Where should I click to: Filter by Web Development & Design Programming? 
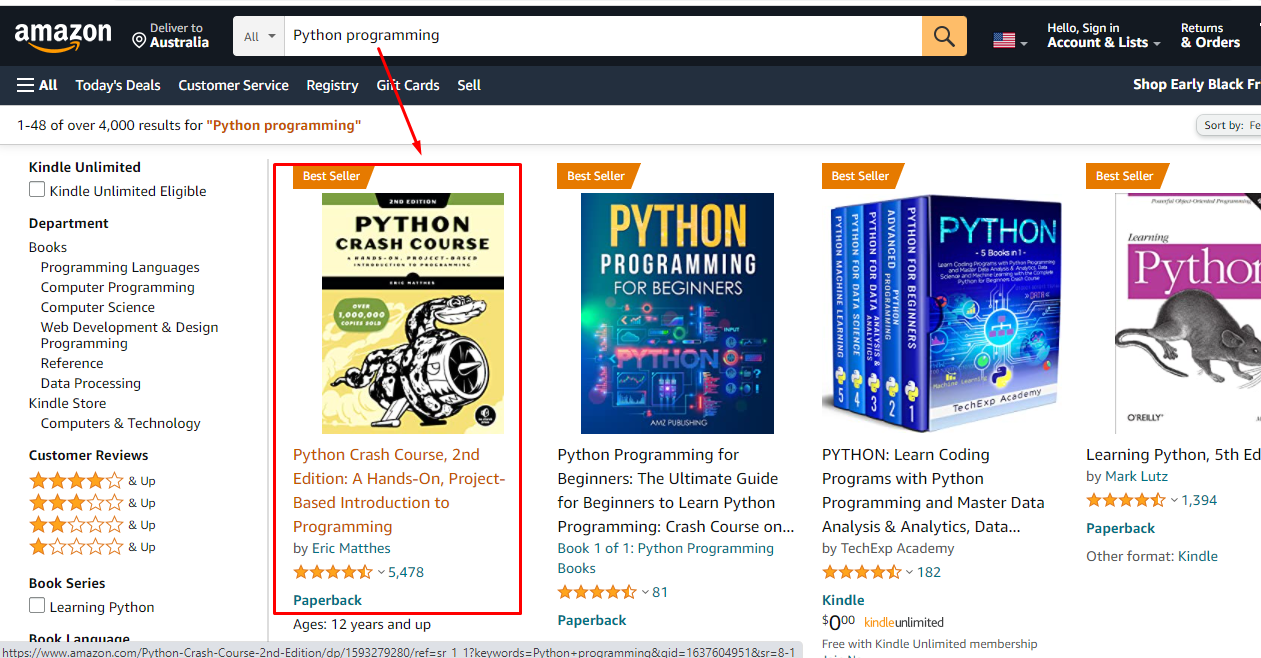click(129, 335)
